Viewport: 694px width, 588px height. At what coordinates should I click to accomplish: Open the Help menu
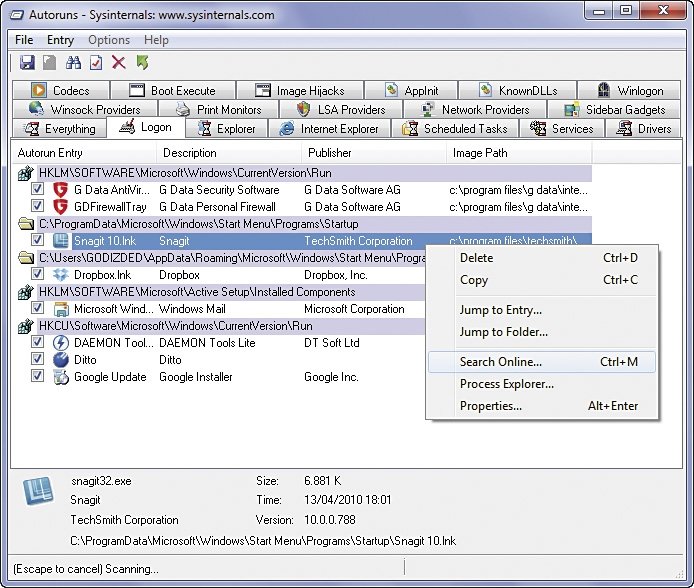point(156,40)
